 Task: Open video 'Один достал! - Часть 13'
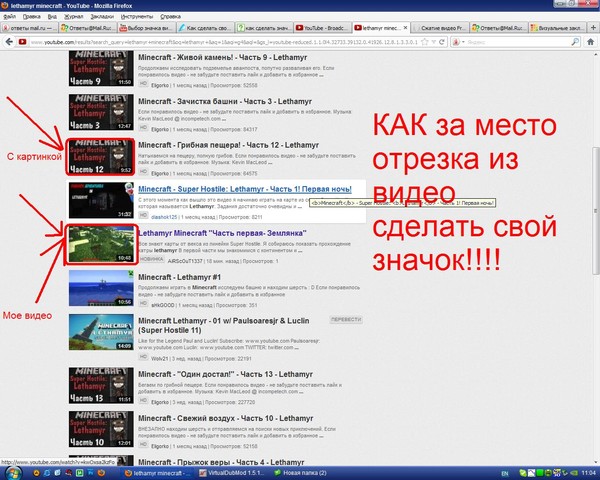tap(225, 374)
